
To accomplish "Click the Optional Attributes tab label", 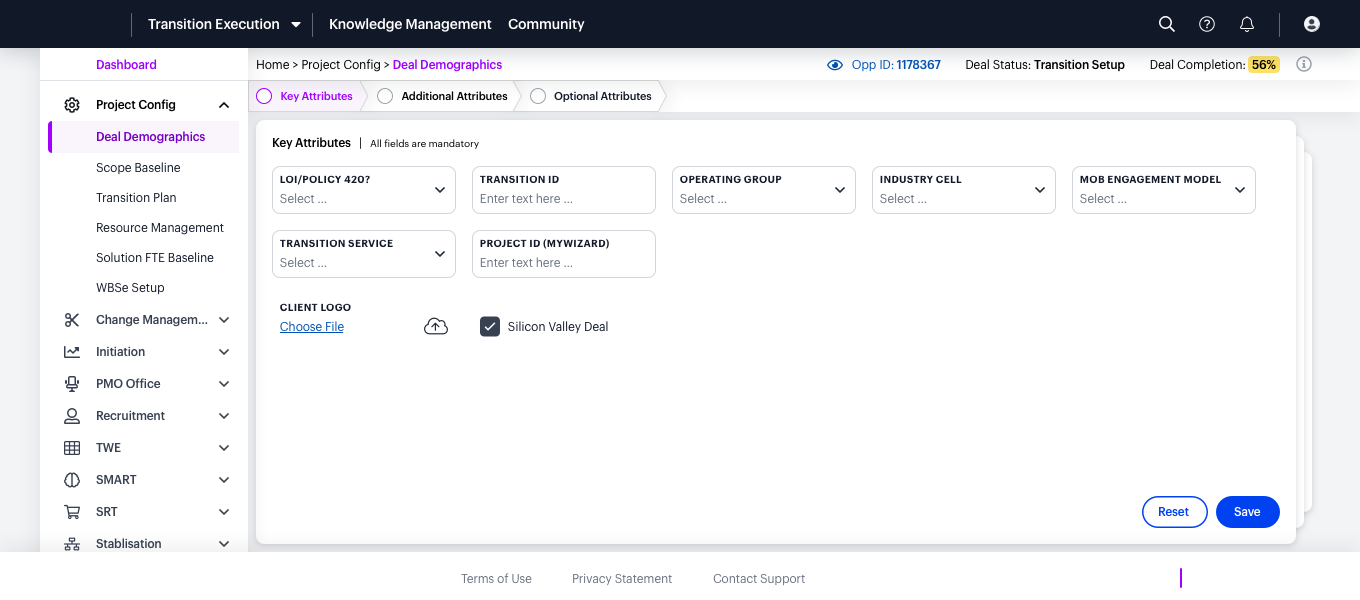I will [x=603, y=96].
